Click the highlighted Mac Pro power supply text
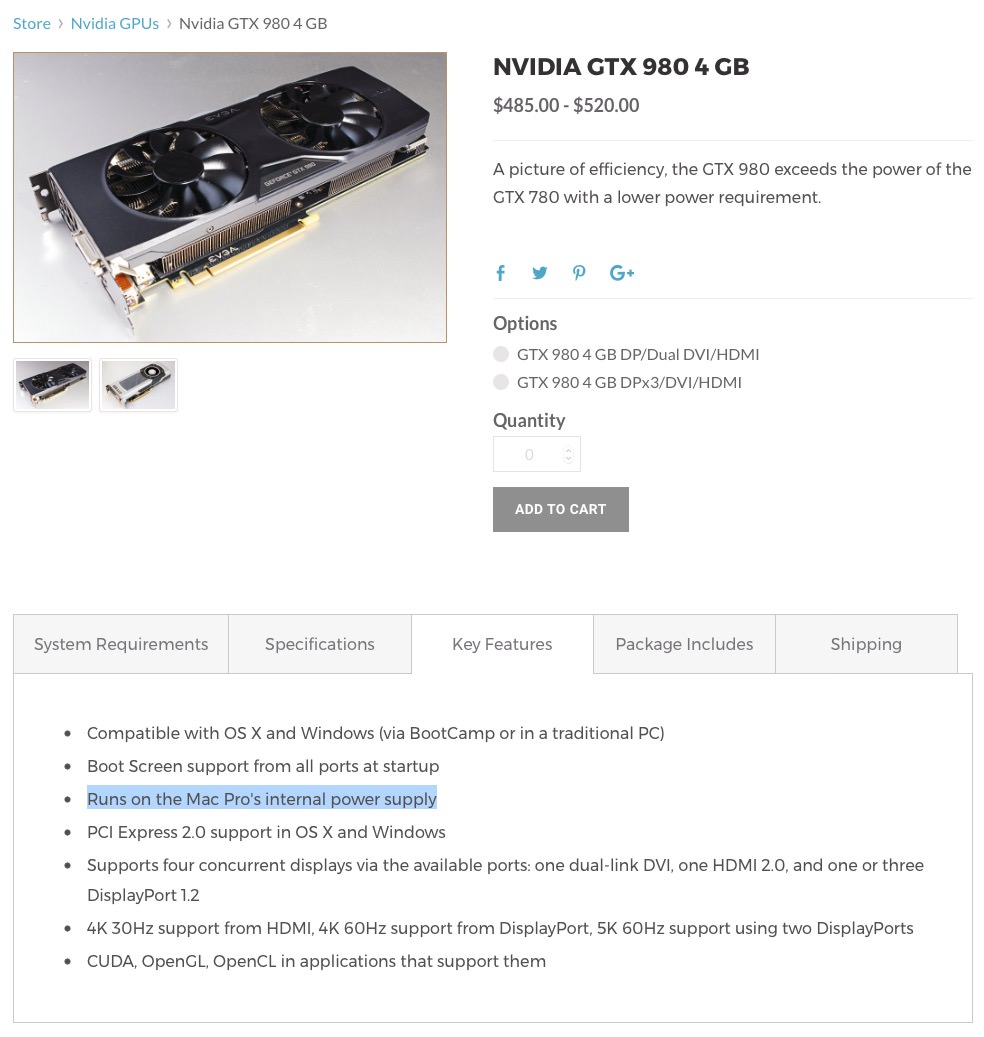 point(262,799)
